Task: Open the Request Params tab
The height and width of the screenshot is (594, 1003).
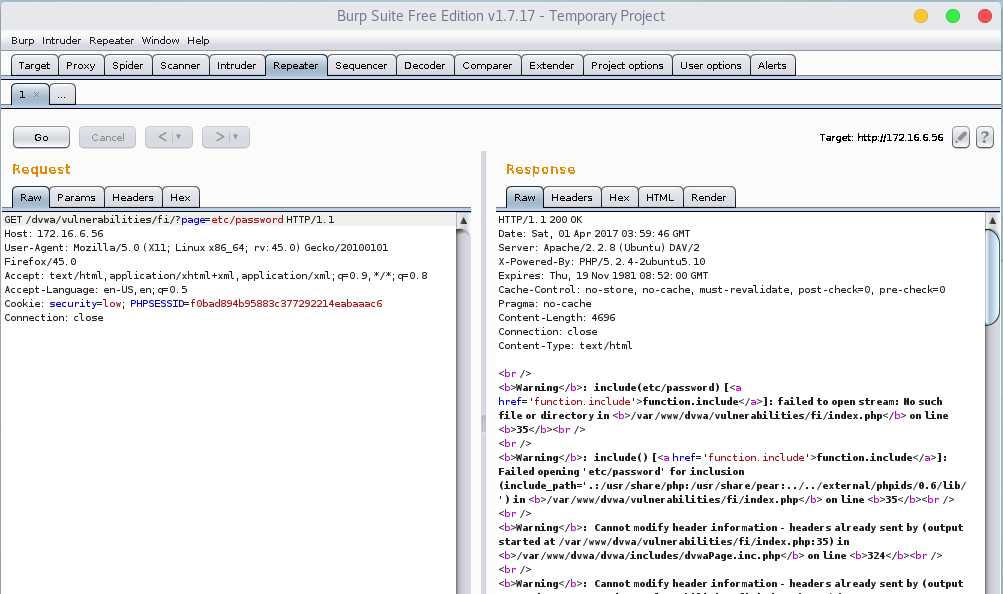Action: point(76,198)
